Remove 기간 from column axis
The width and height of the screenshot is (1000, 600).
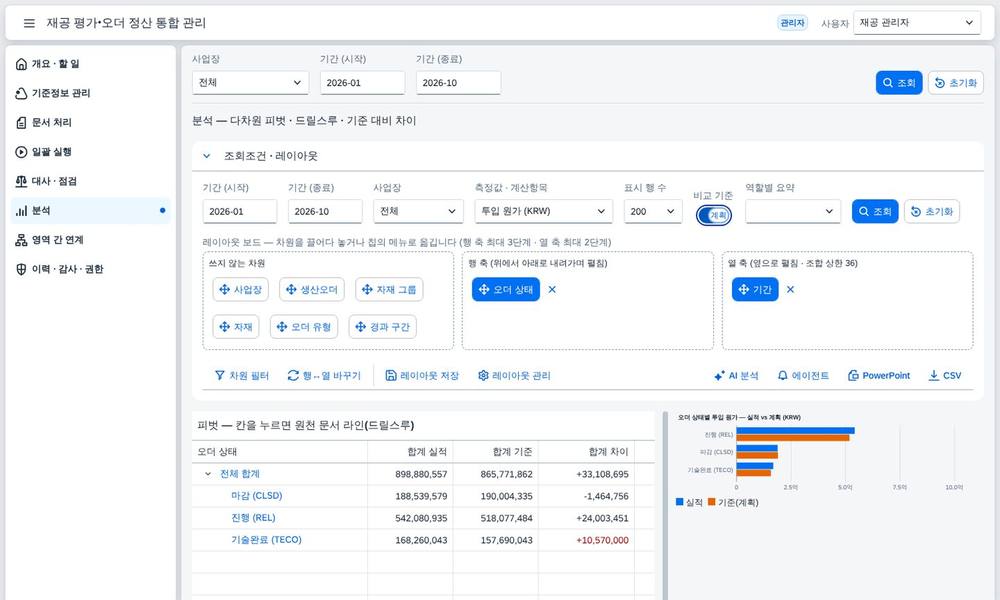pos(790,289)
